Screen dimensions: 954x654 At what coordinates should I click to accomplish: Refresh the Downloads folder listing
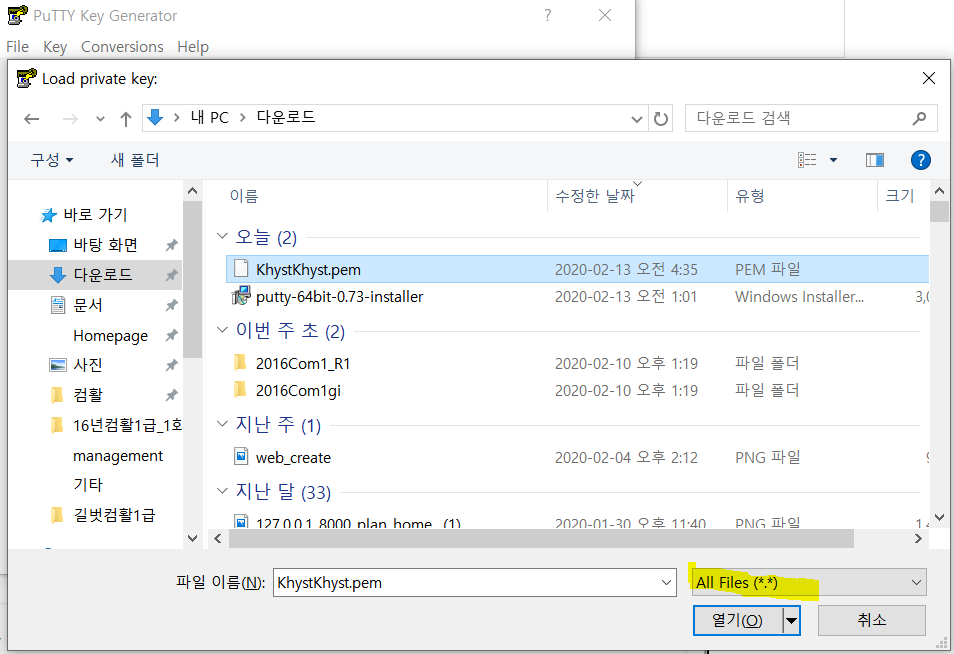(661, 119)
